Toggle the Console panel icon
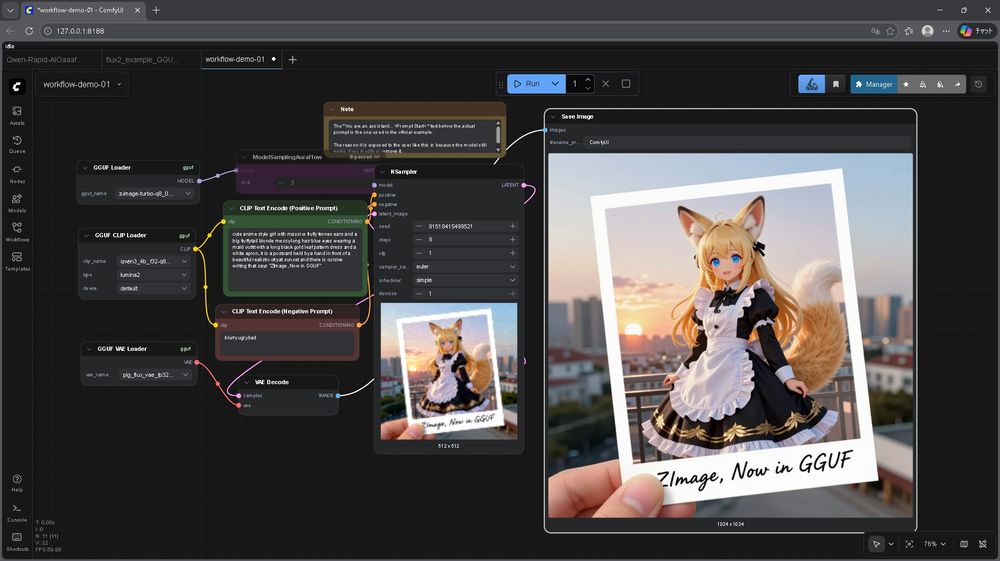Image resolution: width=1000 pixels, height=561 pixels. [x=17, y=512]
